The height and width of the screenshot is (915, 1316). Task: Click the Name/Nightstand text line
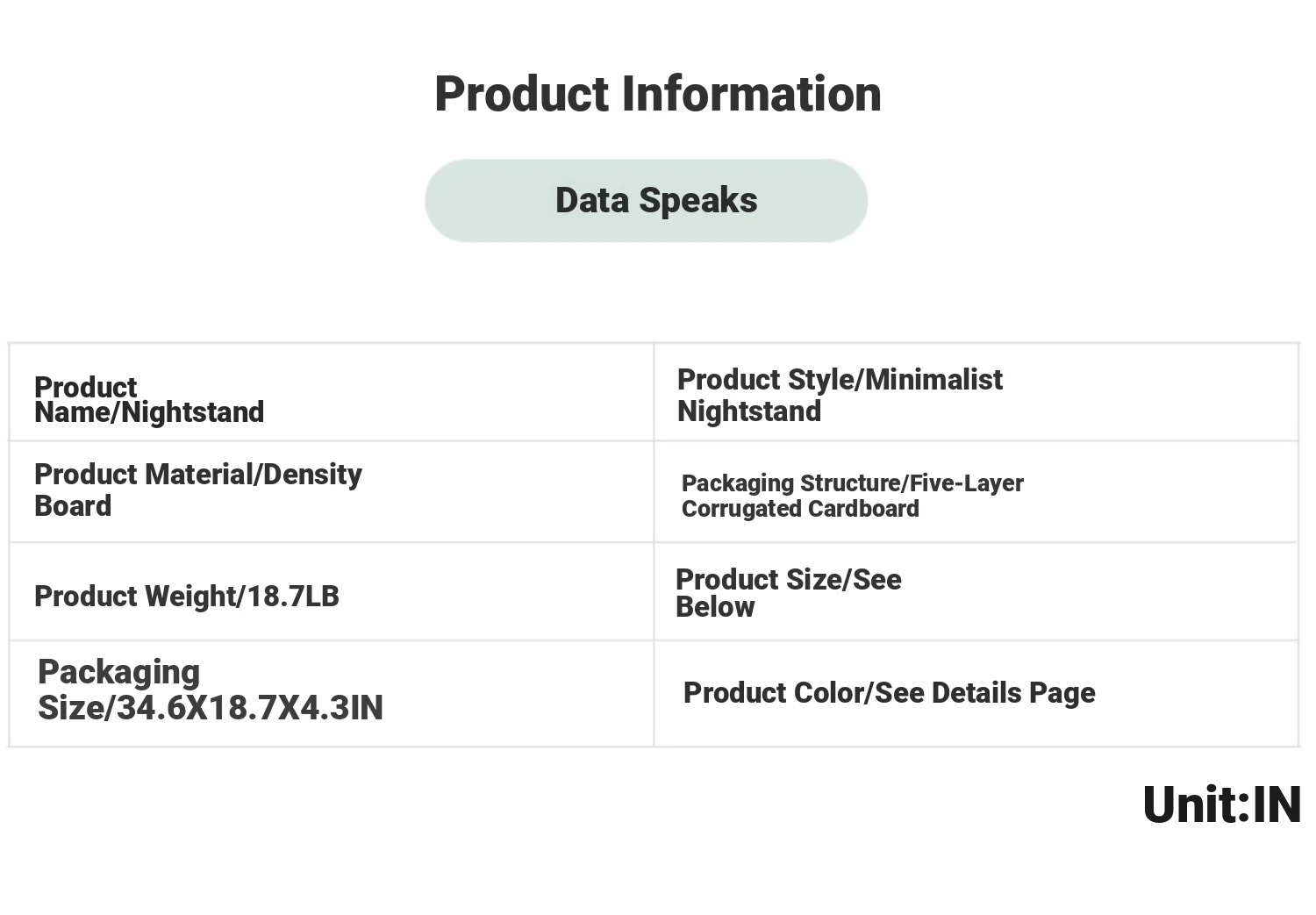(149, 412)
